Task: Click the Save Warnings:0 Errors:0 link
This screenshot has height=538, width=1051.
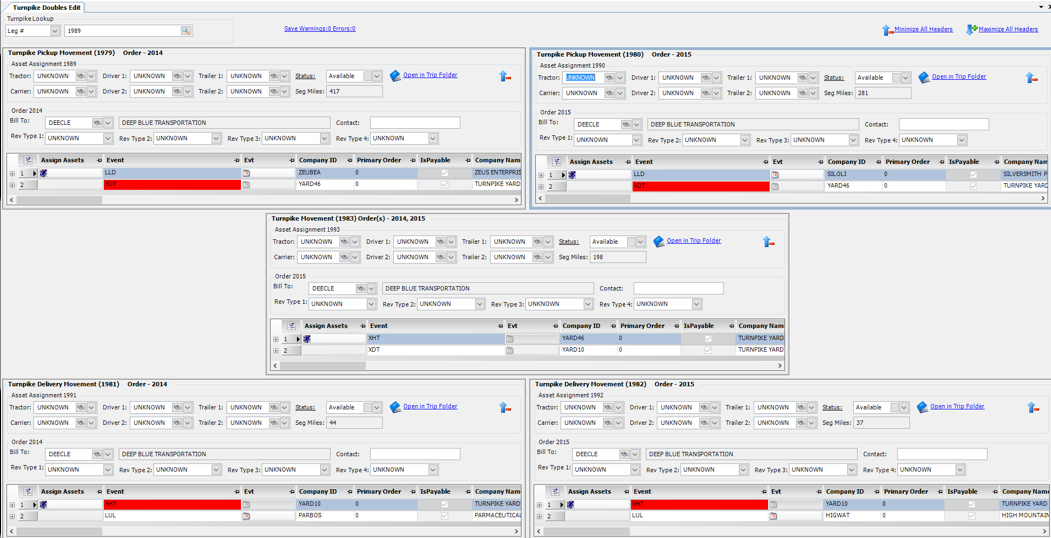Action: tap(319, 29)
